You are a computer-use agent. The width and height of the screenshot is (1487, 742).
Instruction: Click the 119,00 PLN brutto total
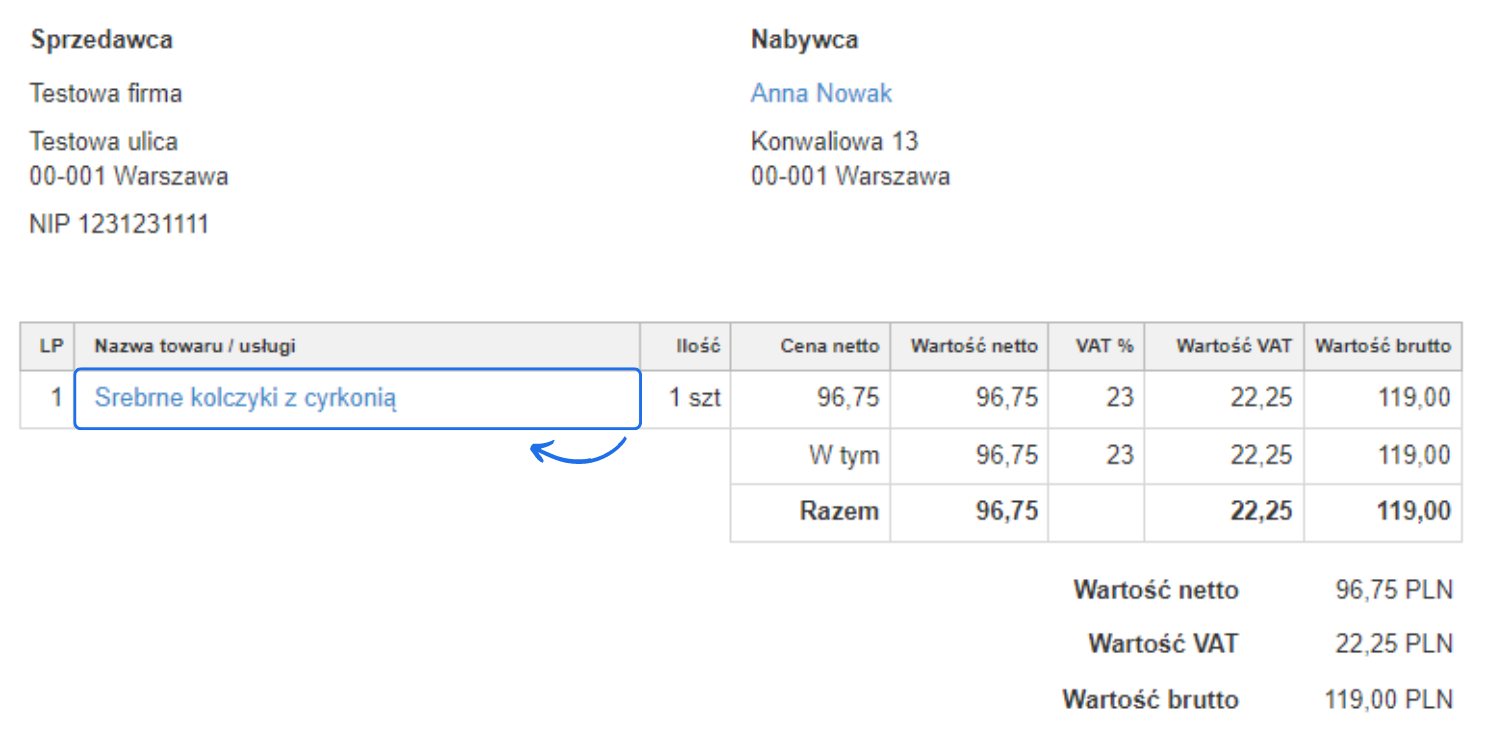[1391, 699]
